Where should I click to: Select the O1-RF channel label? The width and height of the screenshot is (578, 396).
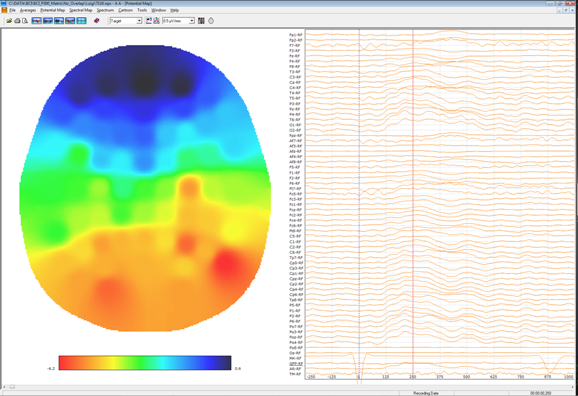295,125
